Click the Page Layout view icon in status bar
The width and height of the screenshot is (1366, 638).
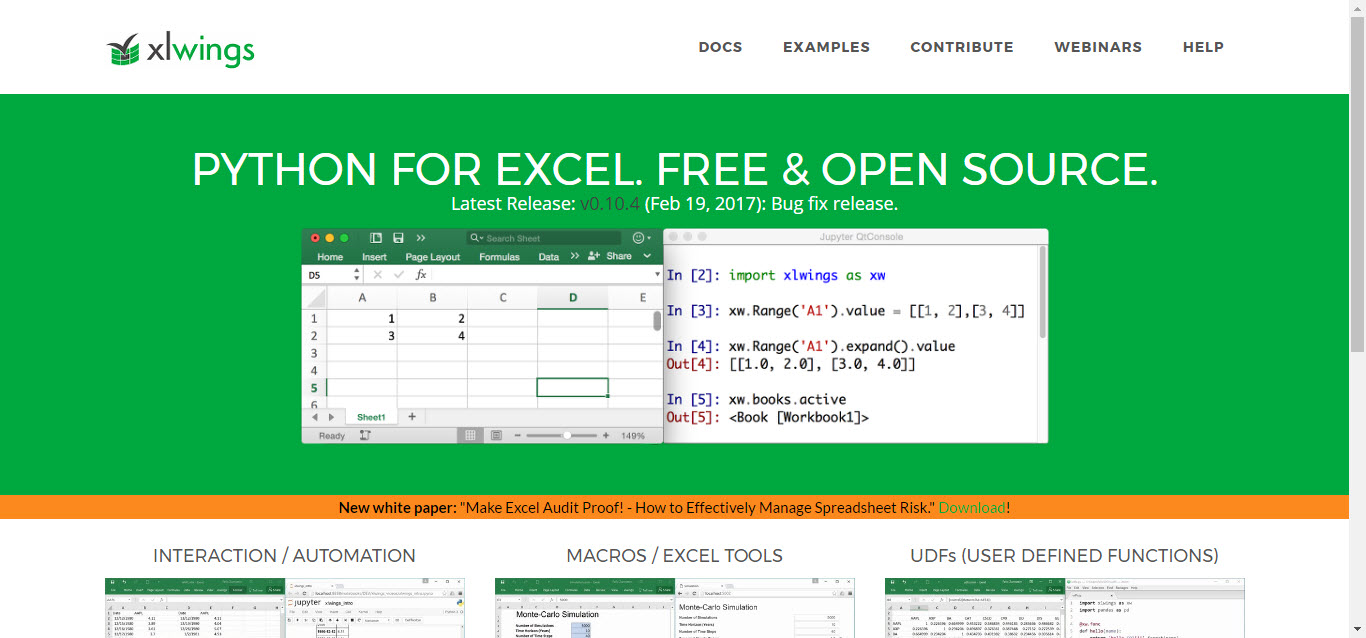pyautogui.click(x=496, y=435)
